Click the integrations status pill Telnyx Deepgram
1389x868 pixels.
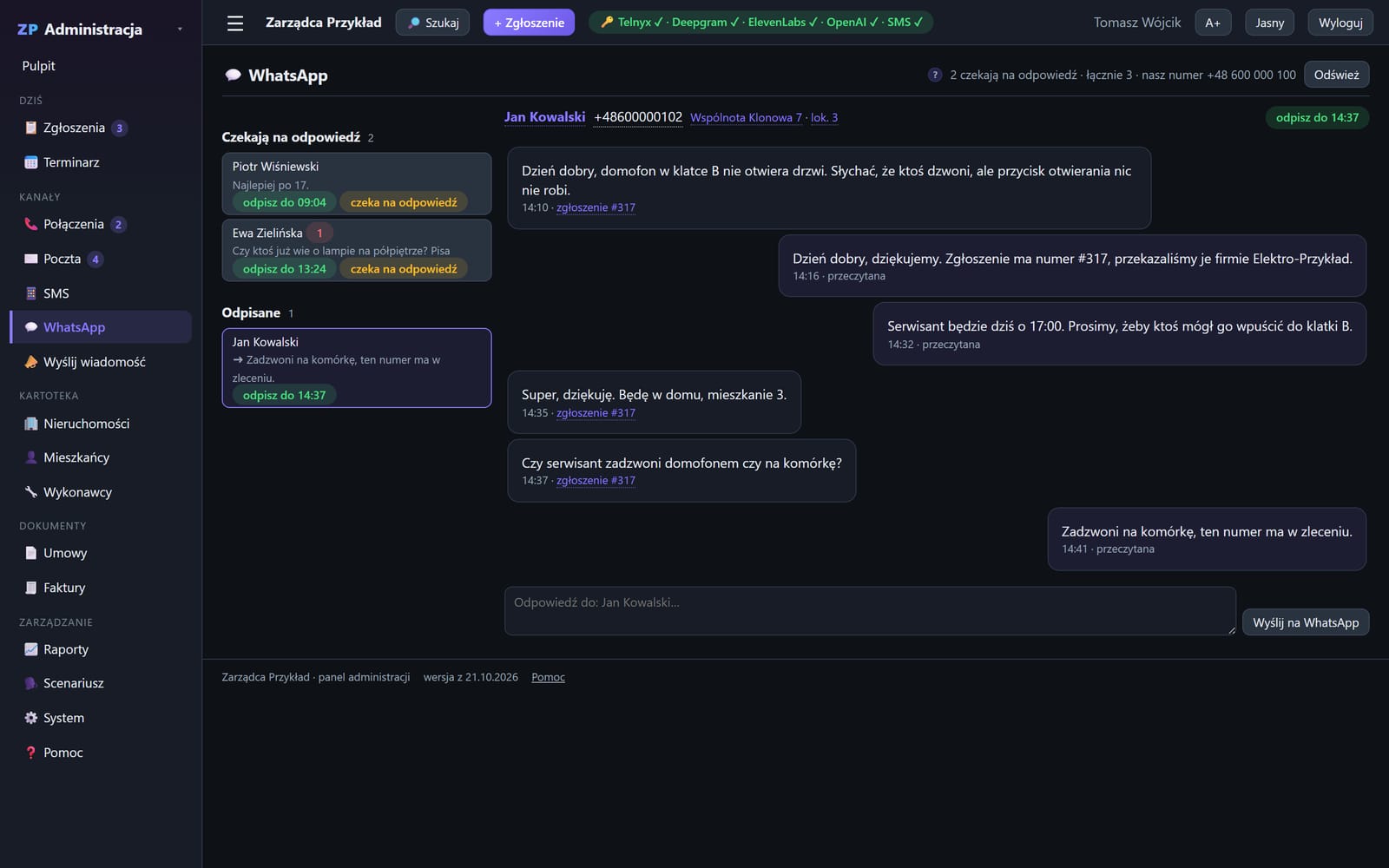[x=760, y=23]
